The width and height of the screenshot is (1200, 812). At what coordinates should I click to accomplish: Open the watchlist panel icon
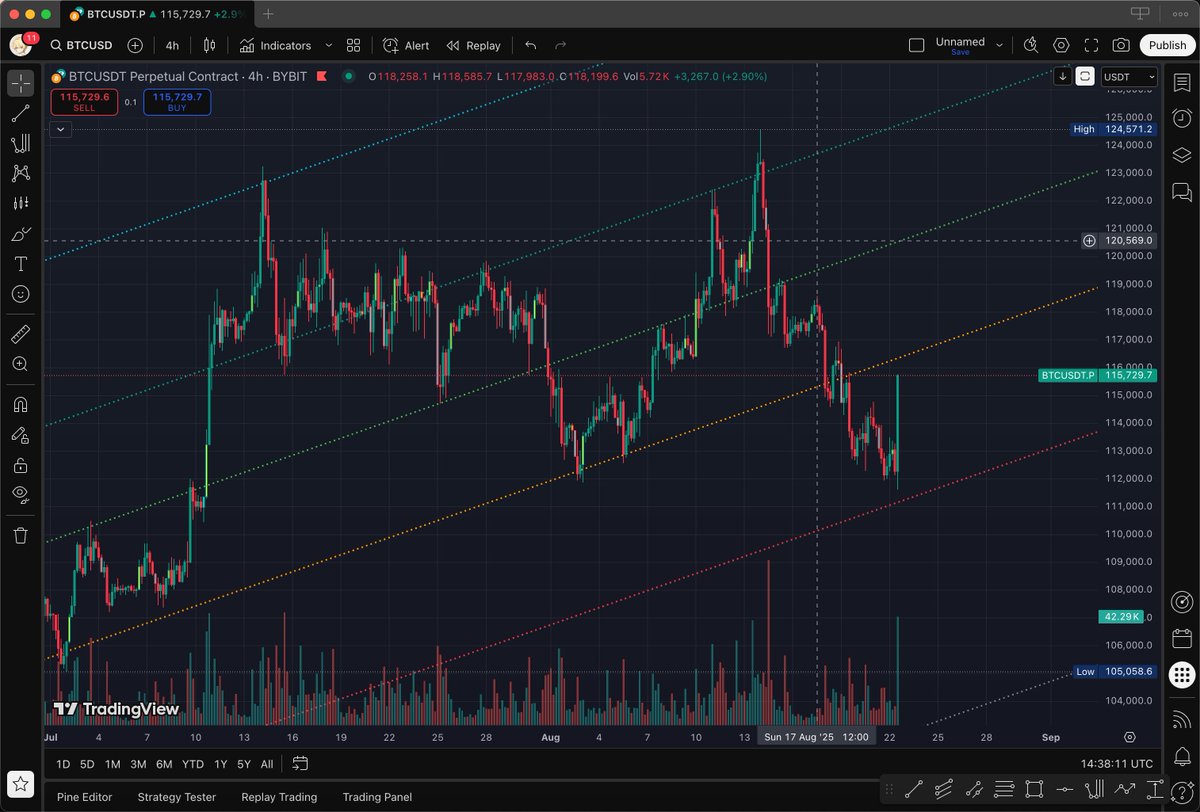pos(1181,83)
